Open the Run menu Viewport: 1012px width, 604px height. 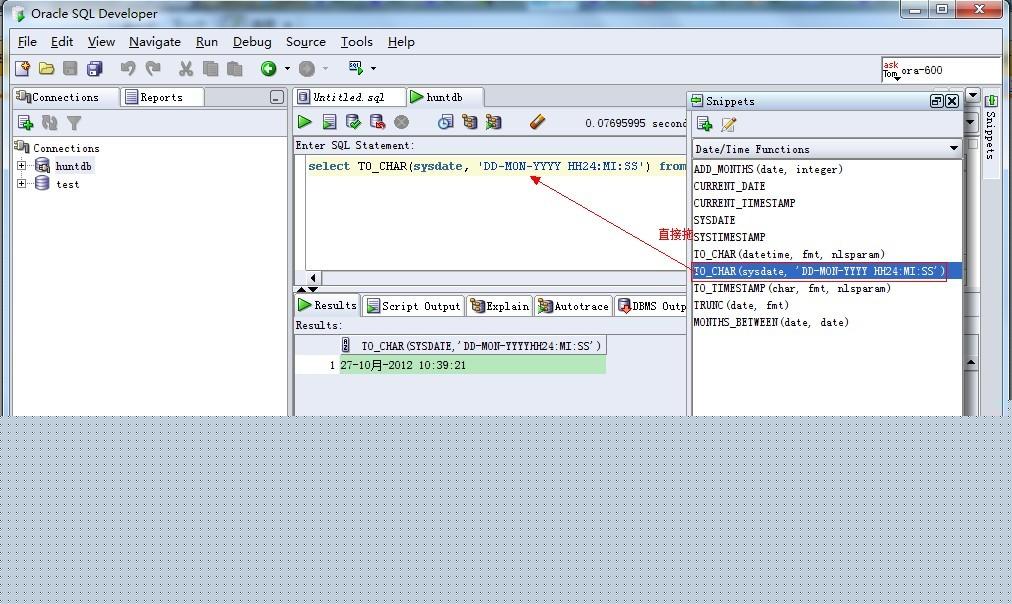(x=207, y=42)
